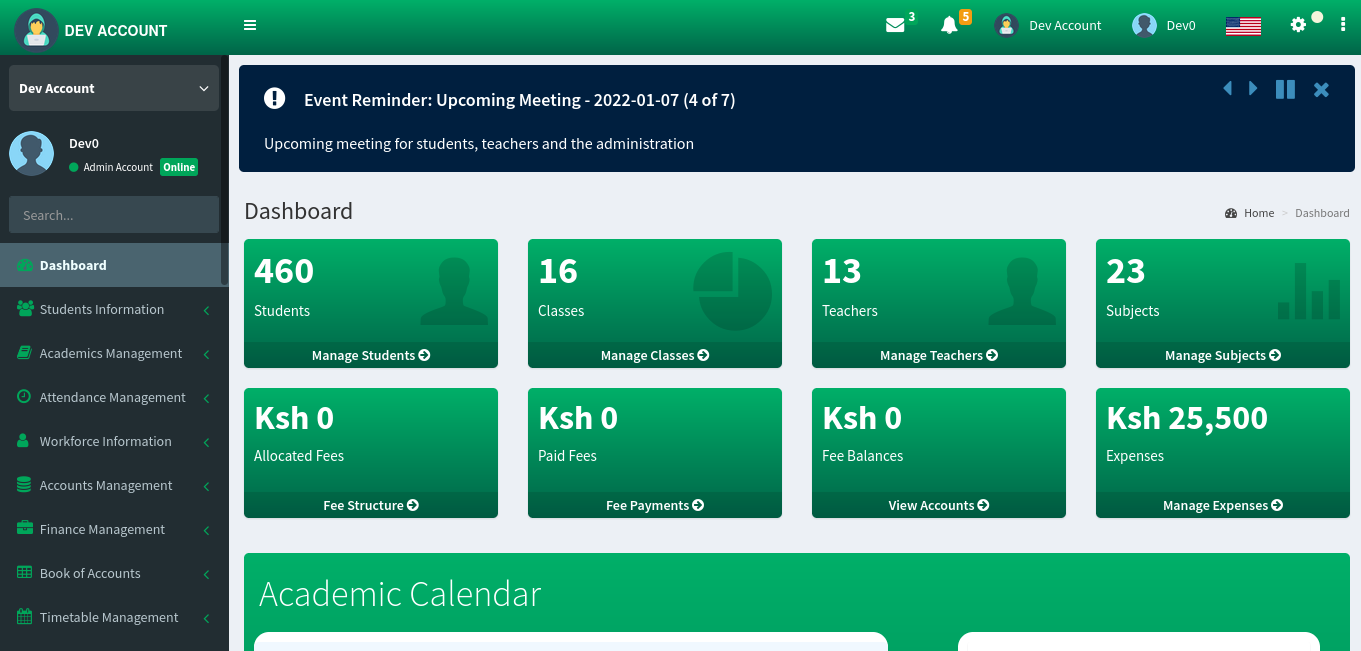The height and width of the screenshot is (651, 1361).
Task: Dismiss the event reminder banner
Action: 1321,90
